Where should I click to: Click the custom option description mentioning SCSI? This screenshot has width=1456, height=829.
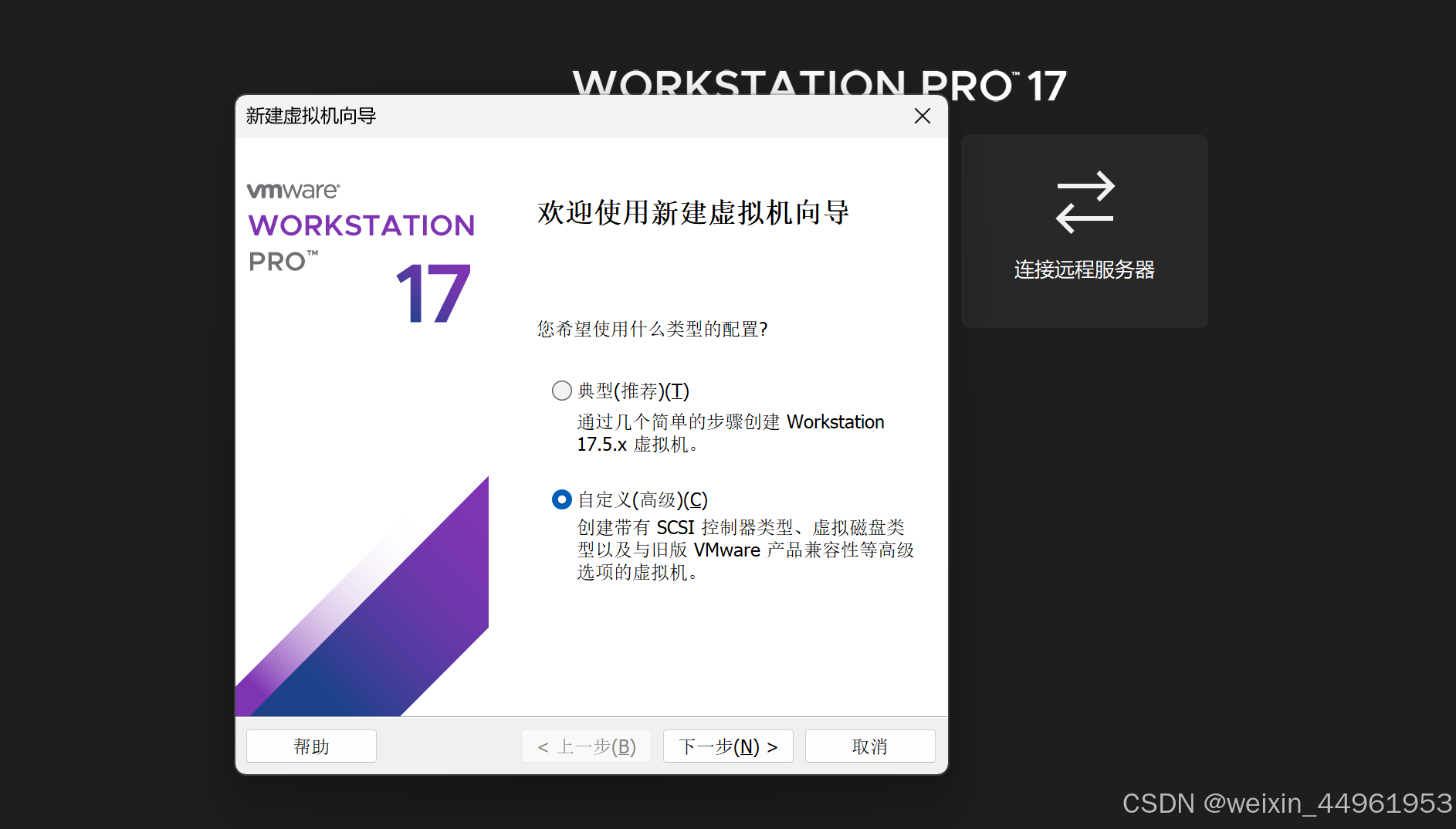point(745,550)
